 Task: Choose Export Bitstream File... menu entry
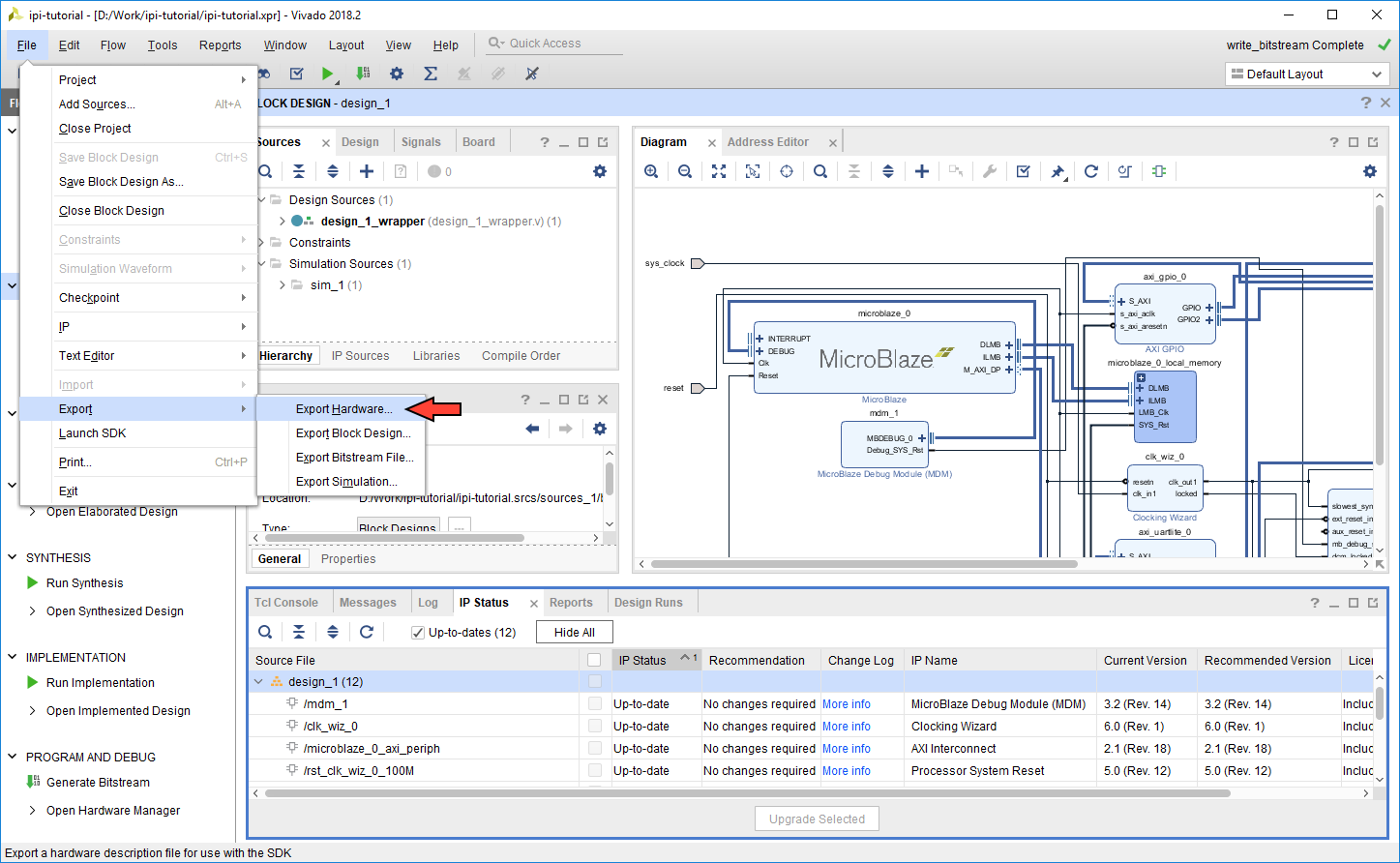pos(355,458)
